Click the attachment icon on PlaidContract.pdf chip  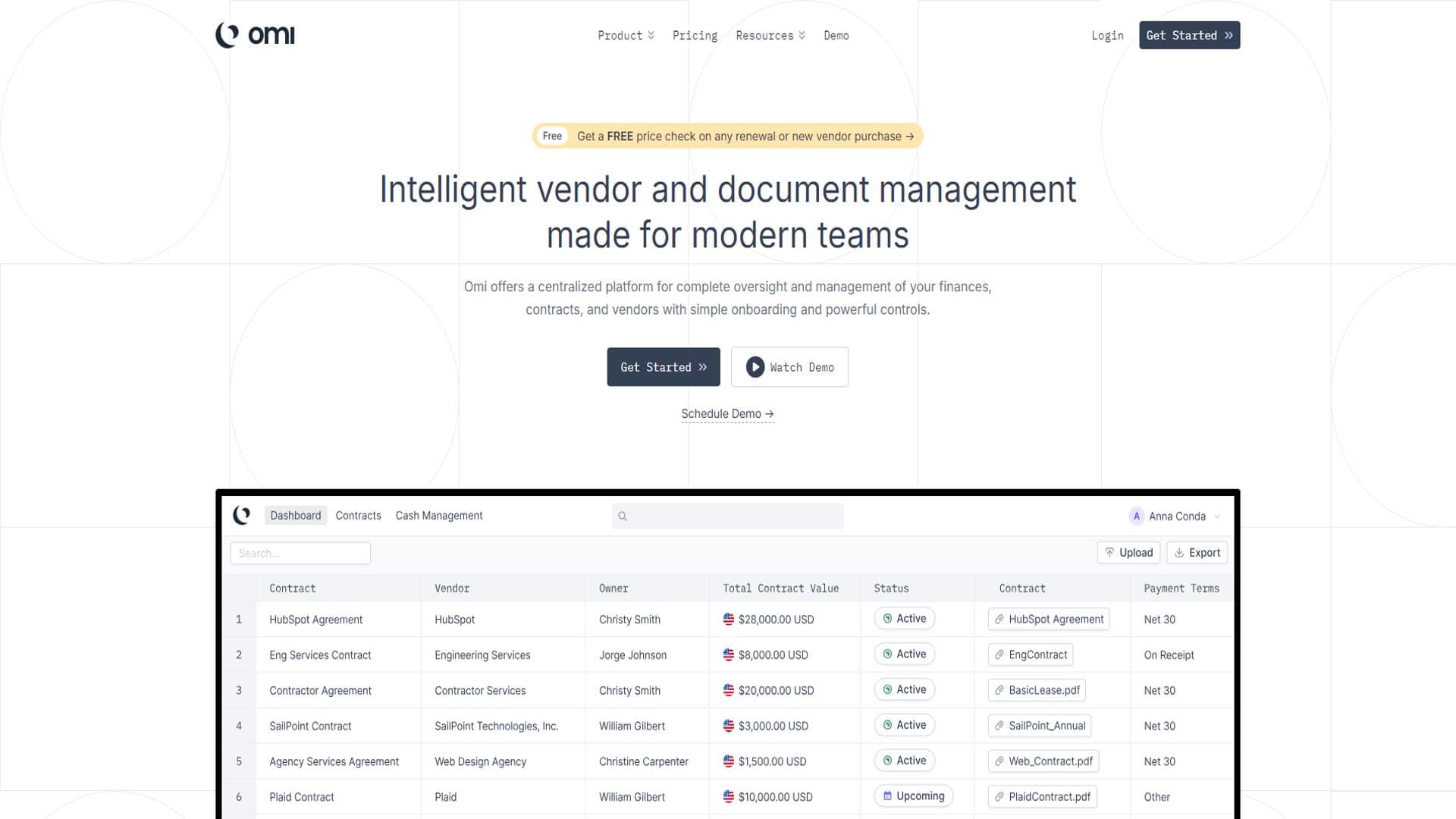[999, 797]
